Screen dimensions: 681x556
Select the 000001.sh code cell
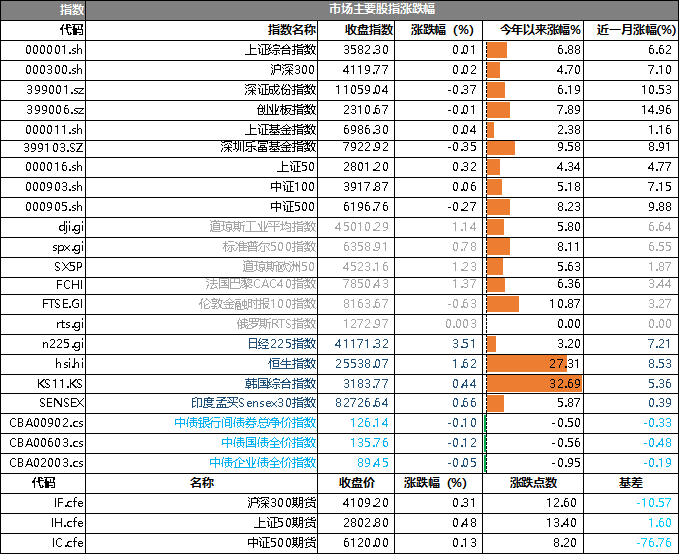pos(43,50)
